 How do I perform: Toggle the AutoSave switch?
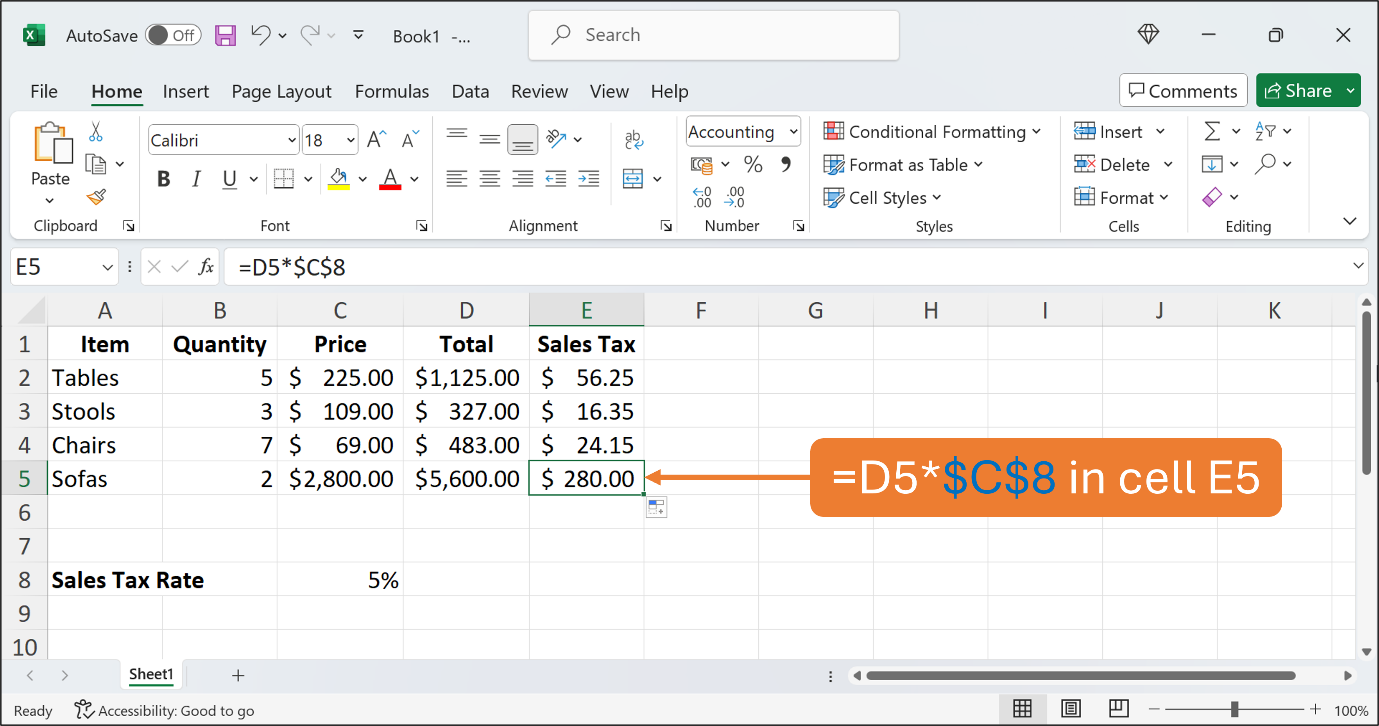coord(173,35)
